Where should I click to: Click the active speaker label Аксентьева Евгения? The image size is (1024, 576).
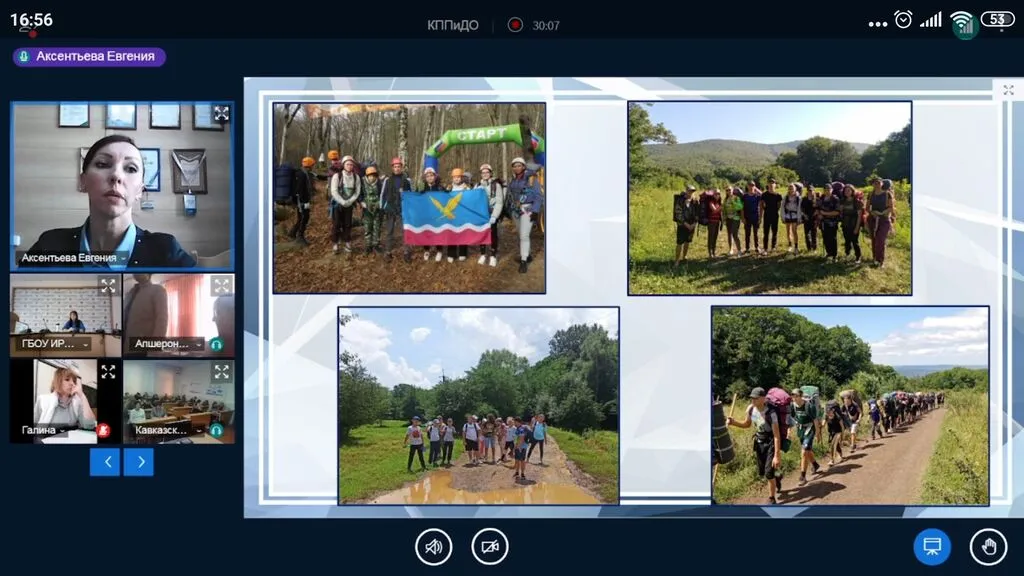coord(89,57)
